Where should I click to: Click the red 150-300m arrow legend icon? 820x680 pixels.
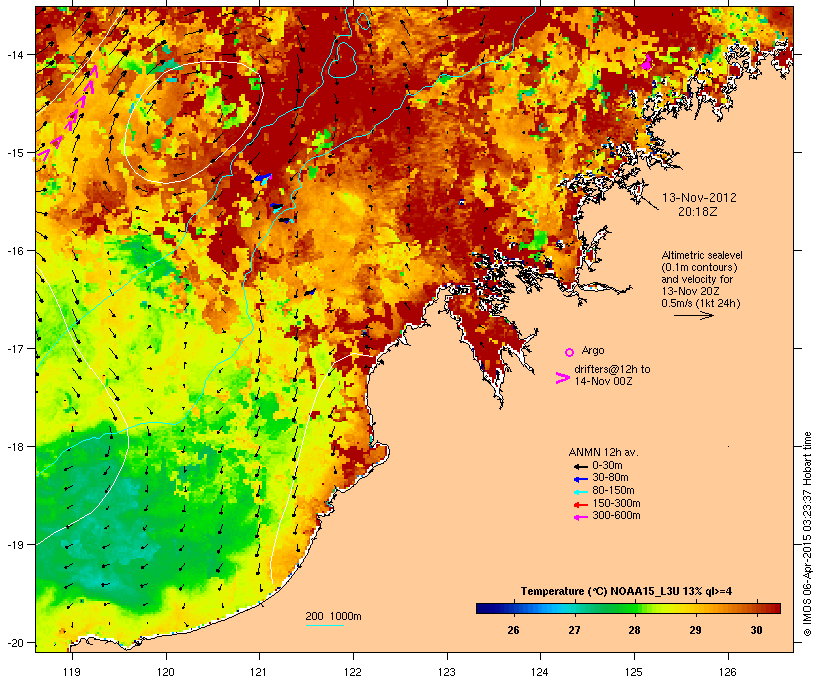[x=581, y=505]
